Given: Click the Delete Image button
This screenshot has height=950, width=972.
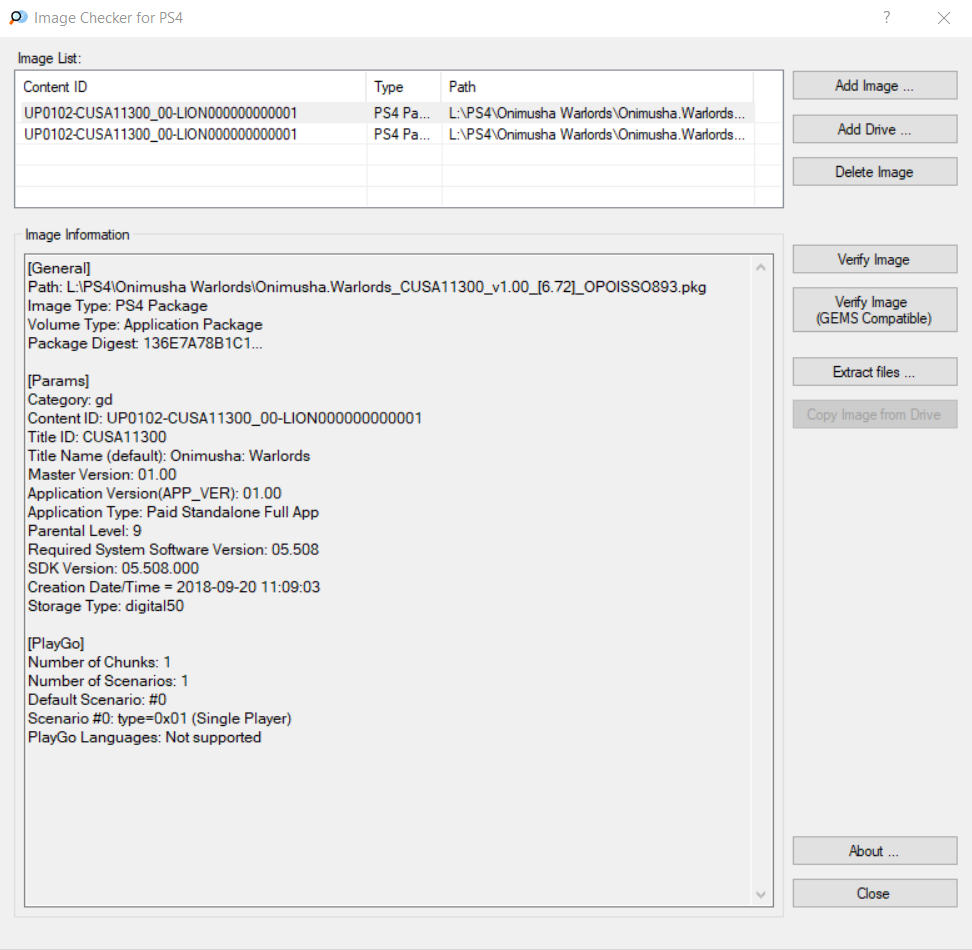Looking at the screenshot, I should 874,172.
